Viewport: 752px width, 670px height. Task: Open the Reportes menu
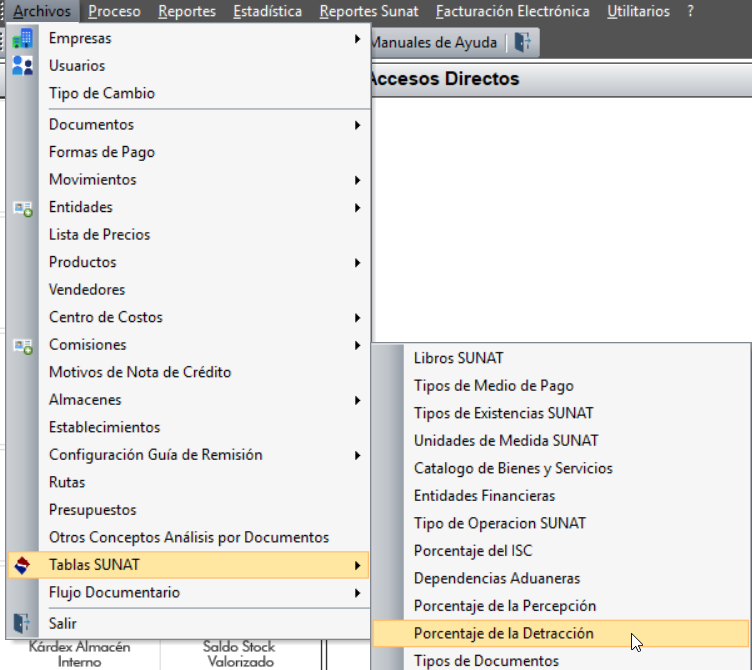[x=187, y=11]
